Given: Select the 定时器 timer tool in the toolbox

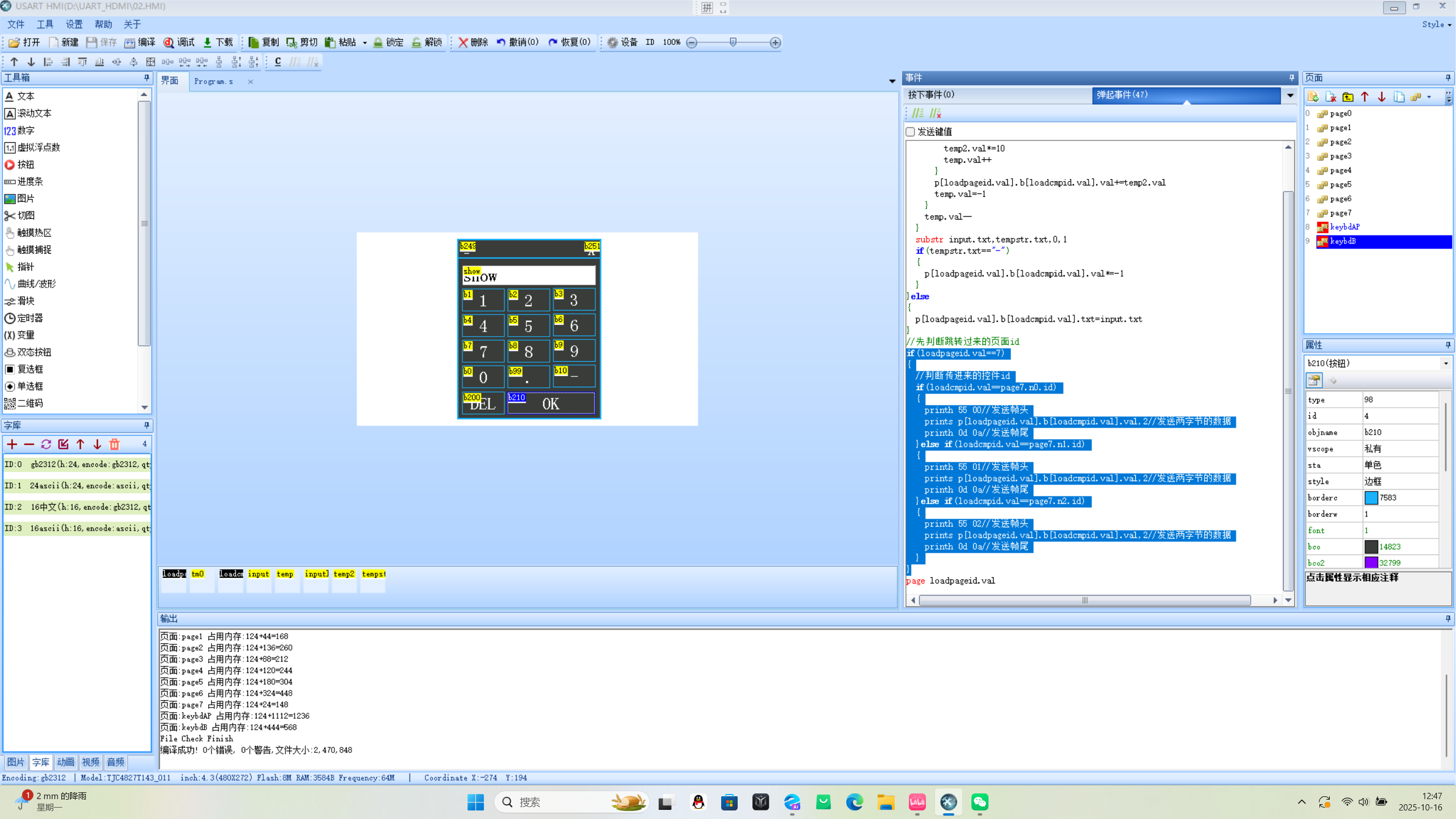Looking at the screenshot, I should [30, 318].
